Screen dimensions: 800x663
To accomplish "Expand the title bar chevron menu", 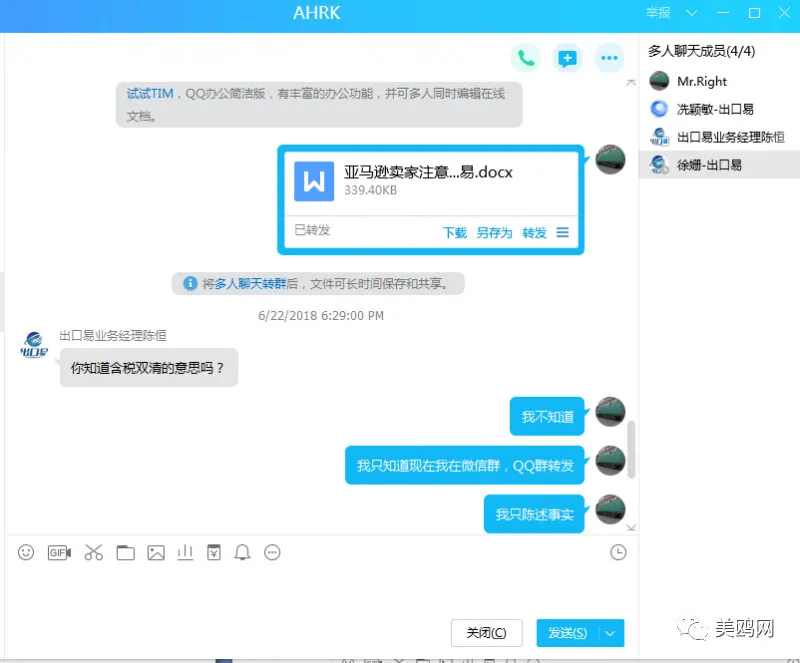I will point(691,13).
